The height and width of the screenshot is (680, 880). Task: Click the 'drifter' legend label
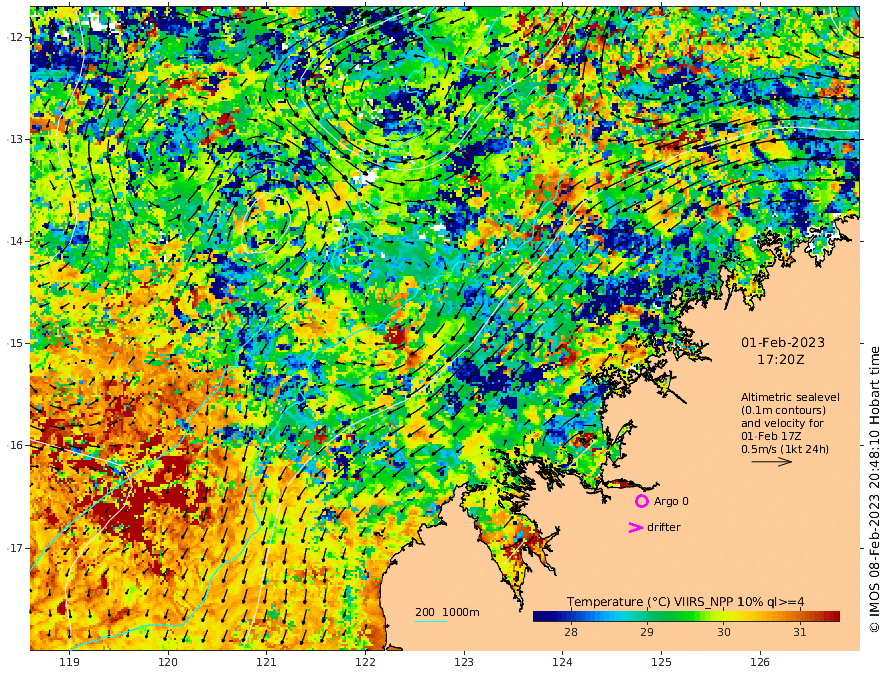(664, 527)
